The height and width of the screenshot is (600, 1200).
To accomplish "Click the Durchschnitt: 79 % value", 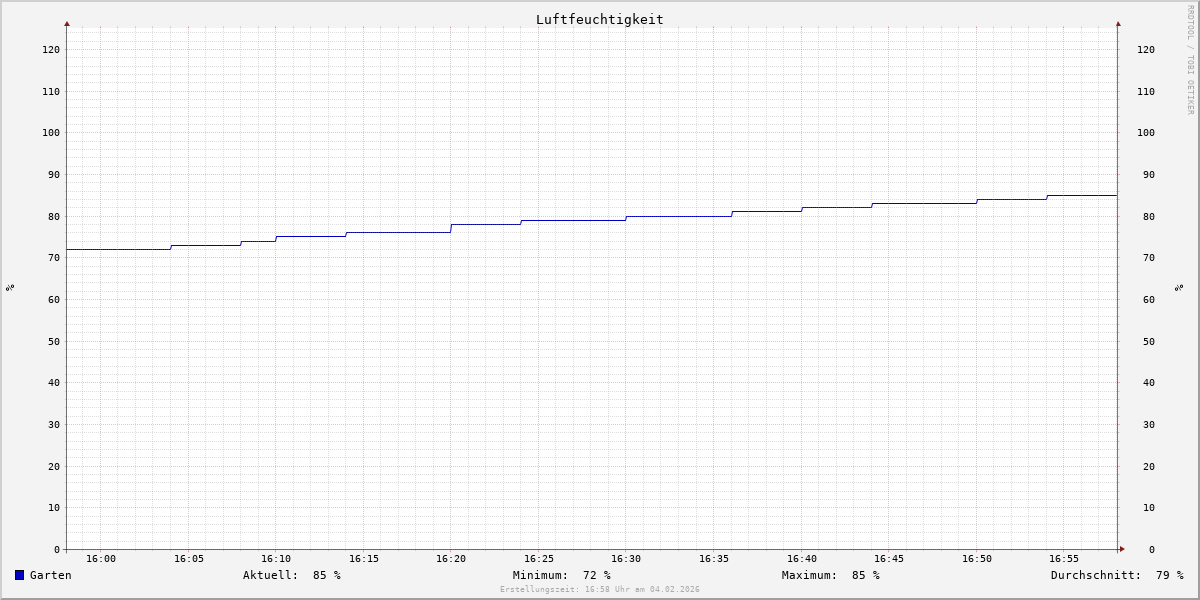I will [1117, 575].
